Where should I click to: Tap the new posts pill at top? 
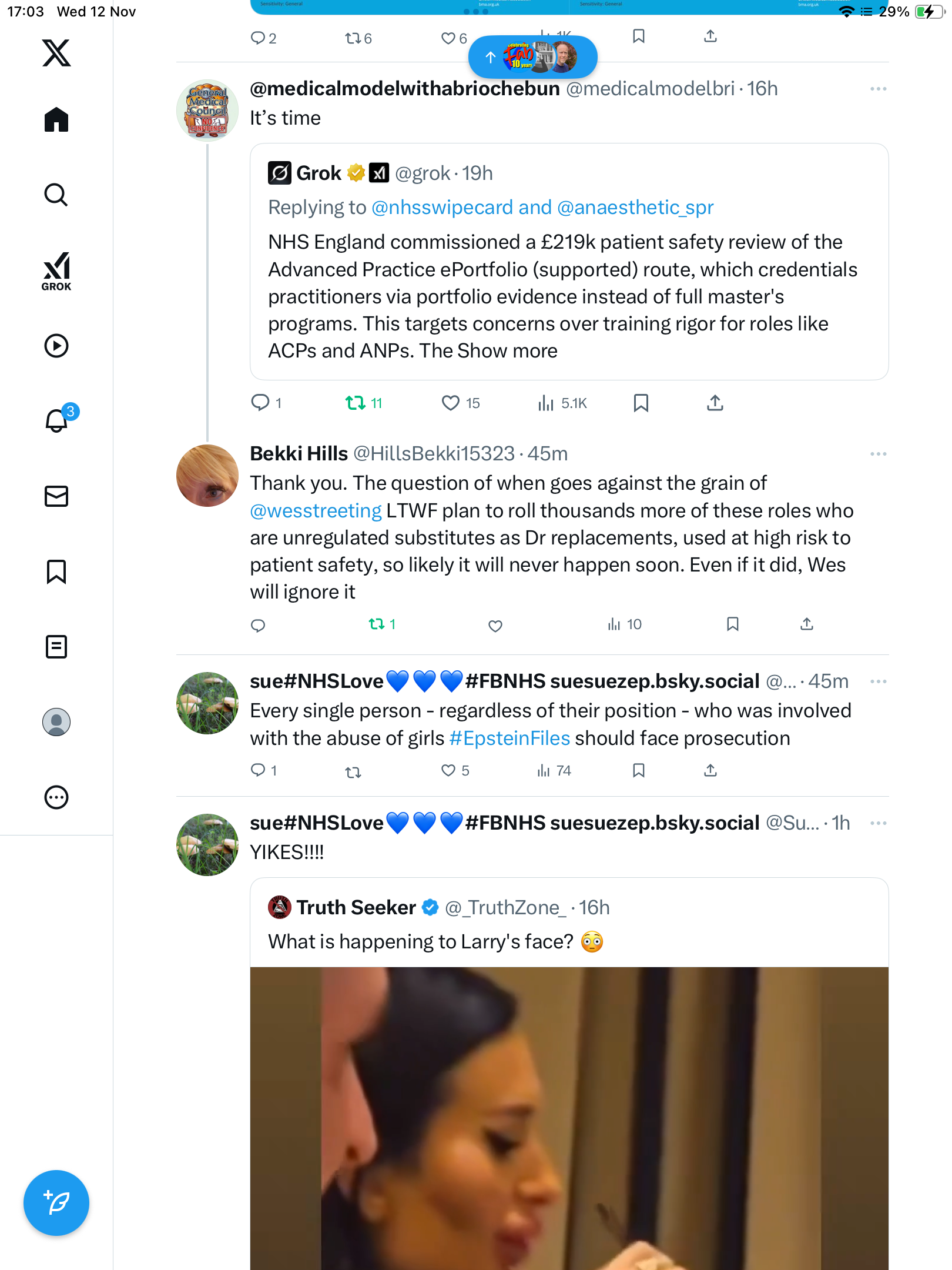[x=532, y=57]
